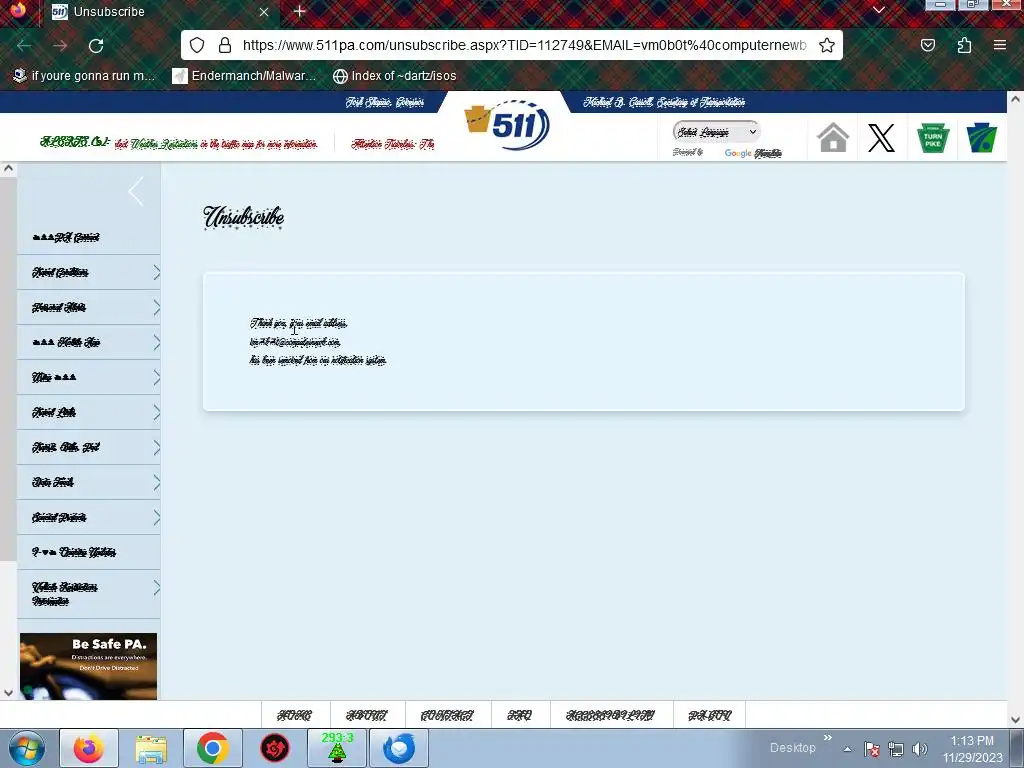Open Thunderbird from the taskbar

point(399,748)
